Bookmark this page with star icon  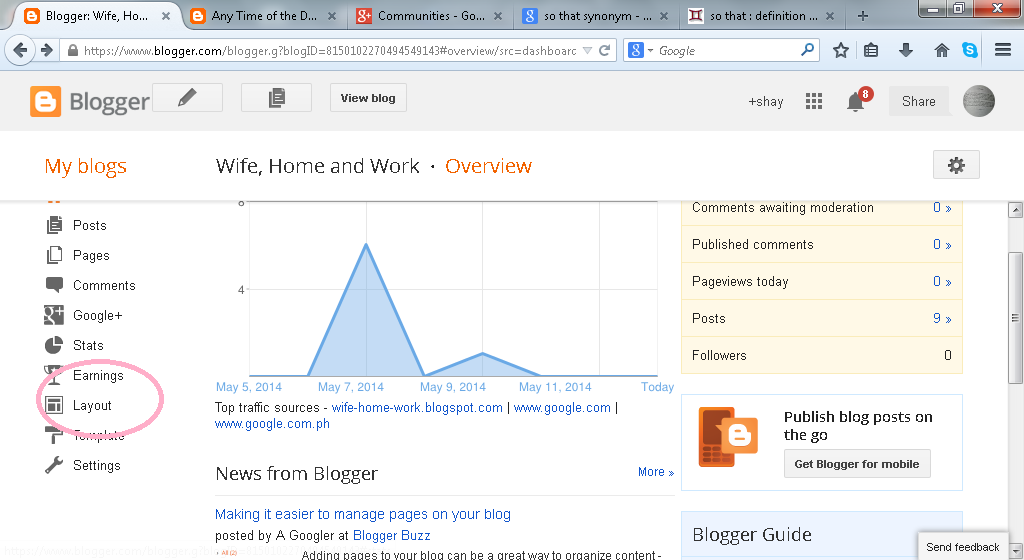[x=840, y=50]
